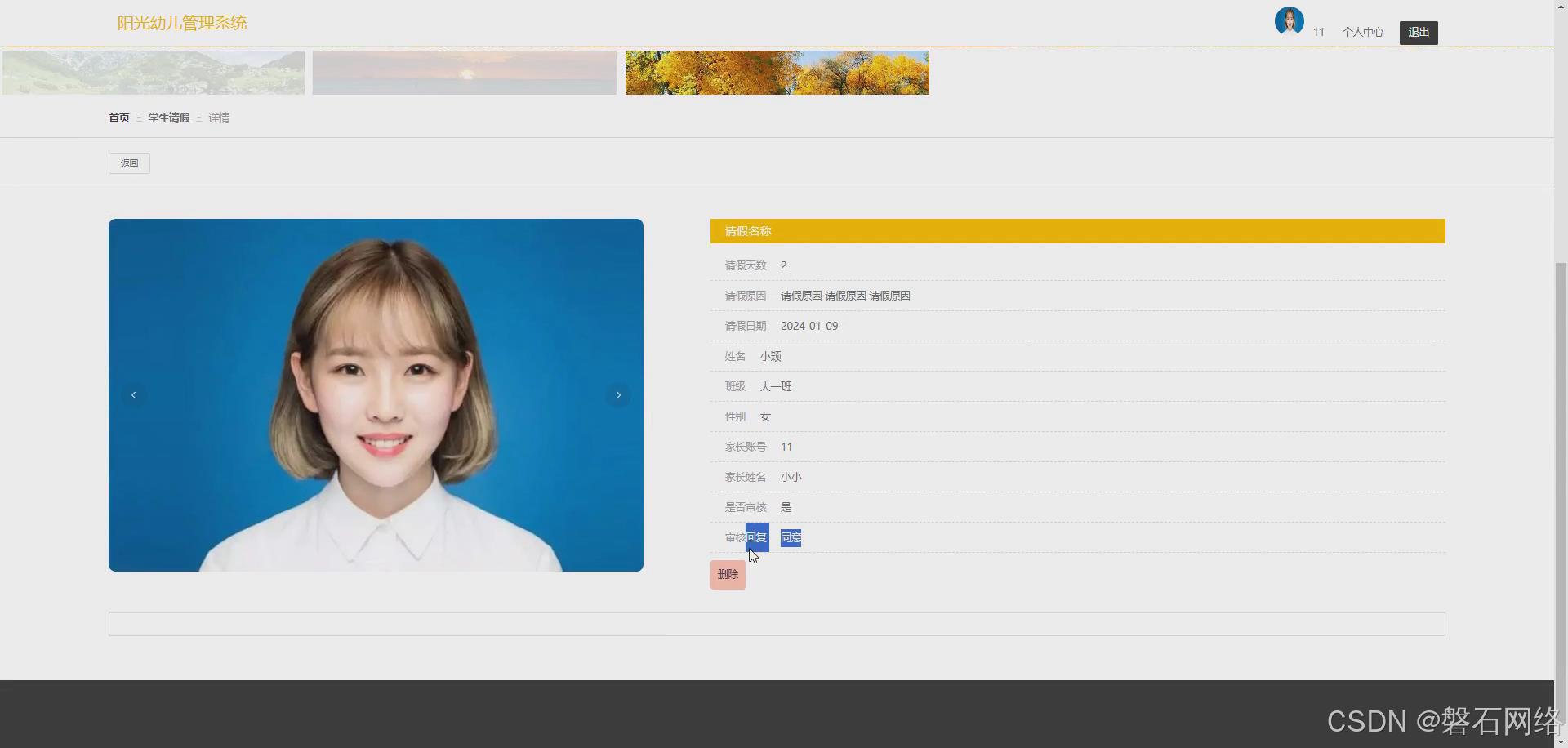This screenshot has height=748, width=1568.
Task: Click username 11 beside the avatar
Action: (x=1318, y=33)
